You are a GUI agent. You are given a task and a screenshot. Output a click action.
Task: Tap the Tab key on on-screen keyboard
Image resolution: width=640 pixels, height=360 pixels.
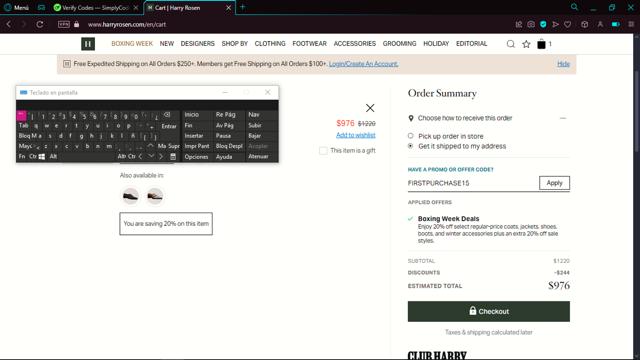click(x=23, y=126)
